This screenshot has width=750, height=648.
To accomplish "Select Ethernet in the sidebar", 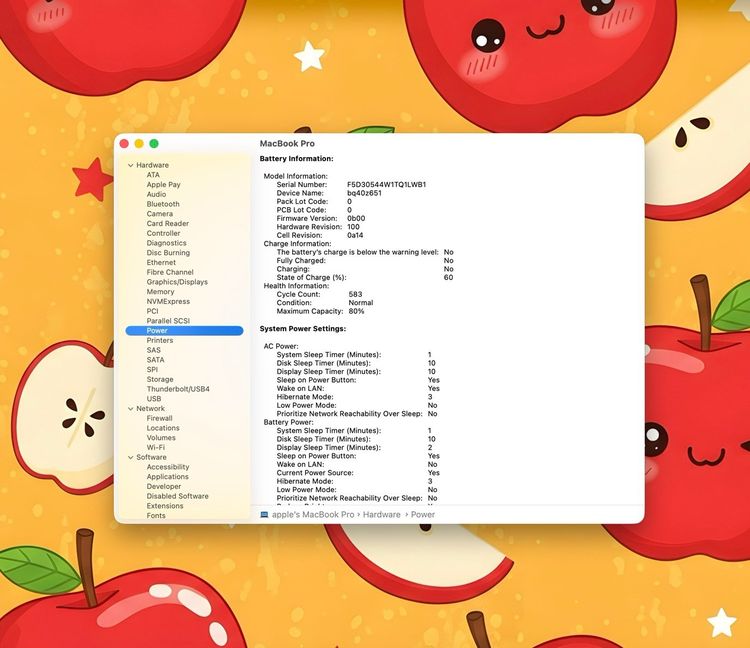I will click(x=161, y=263).
